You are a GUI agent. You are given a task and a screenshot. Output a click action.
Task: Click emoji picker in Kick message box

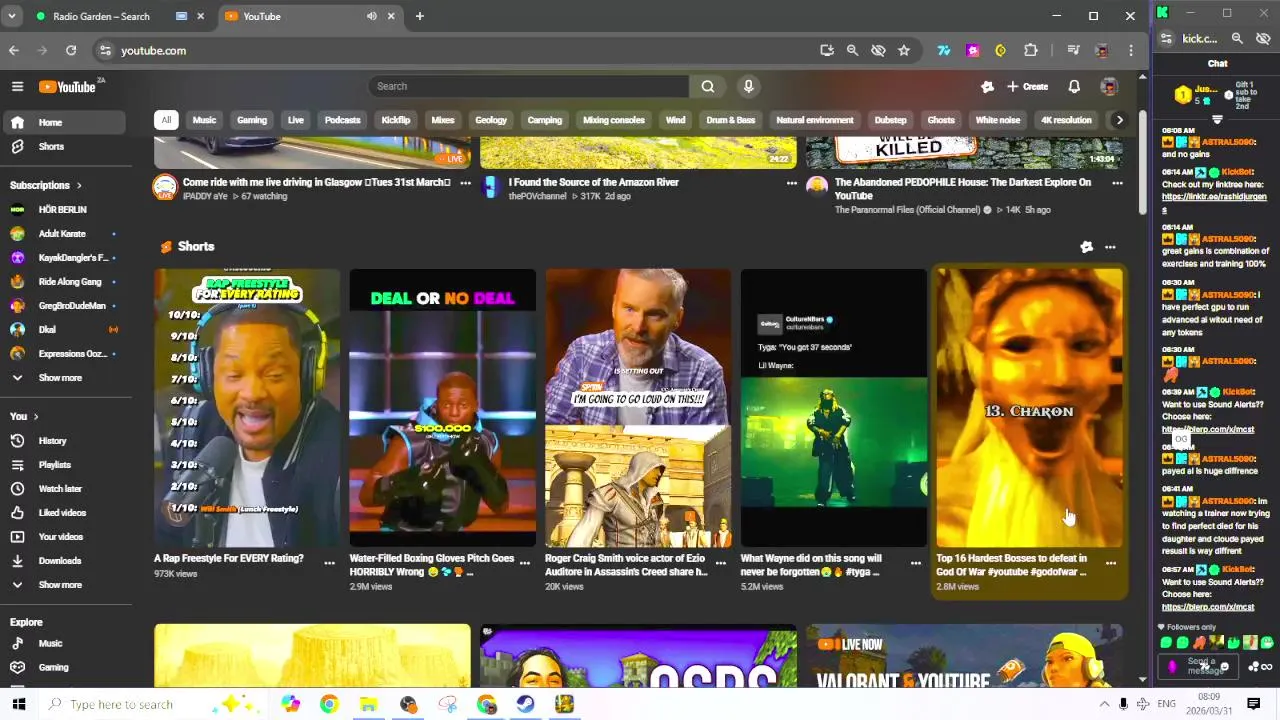click(1224, 667)
